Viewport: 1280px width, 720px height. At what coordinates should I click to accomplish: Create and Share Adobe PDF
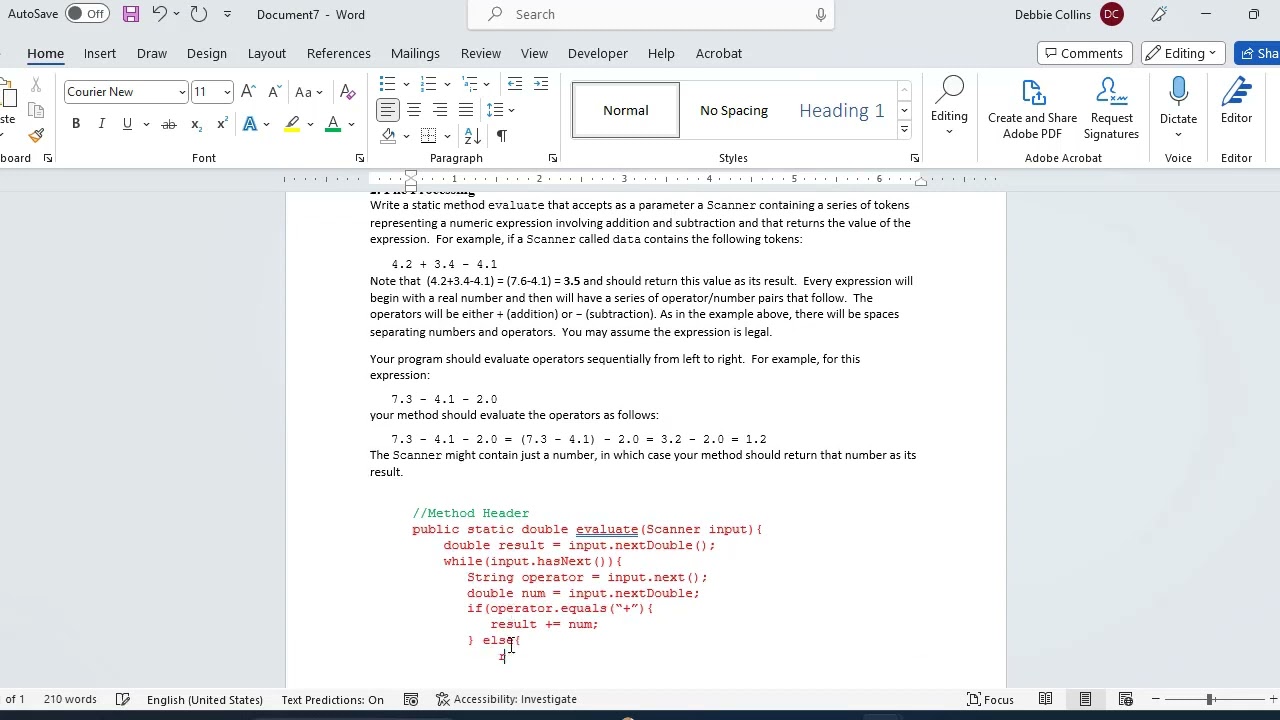click(x=1032, y=108)
